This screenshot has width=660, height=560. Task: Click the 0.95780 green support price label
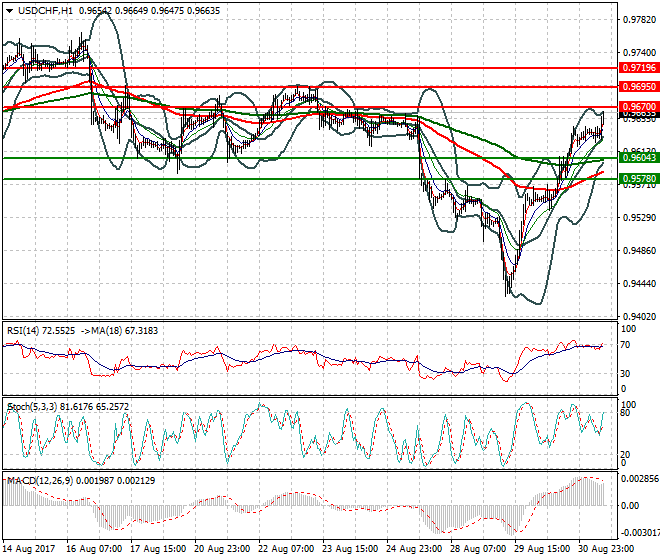tap(639, 179)
